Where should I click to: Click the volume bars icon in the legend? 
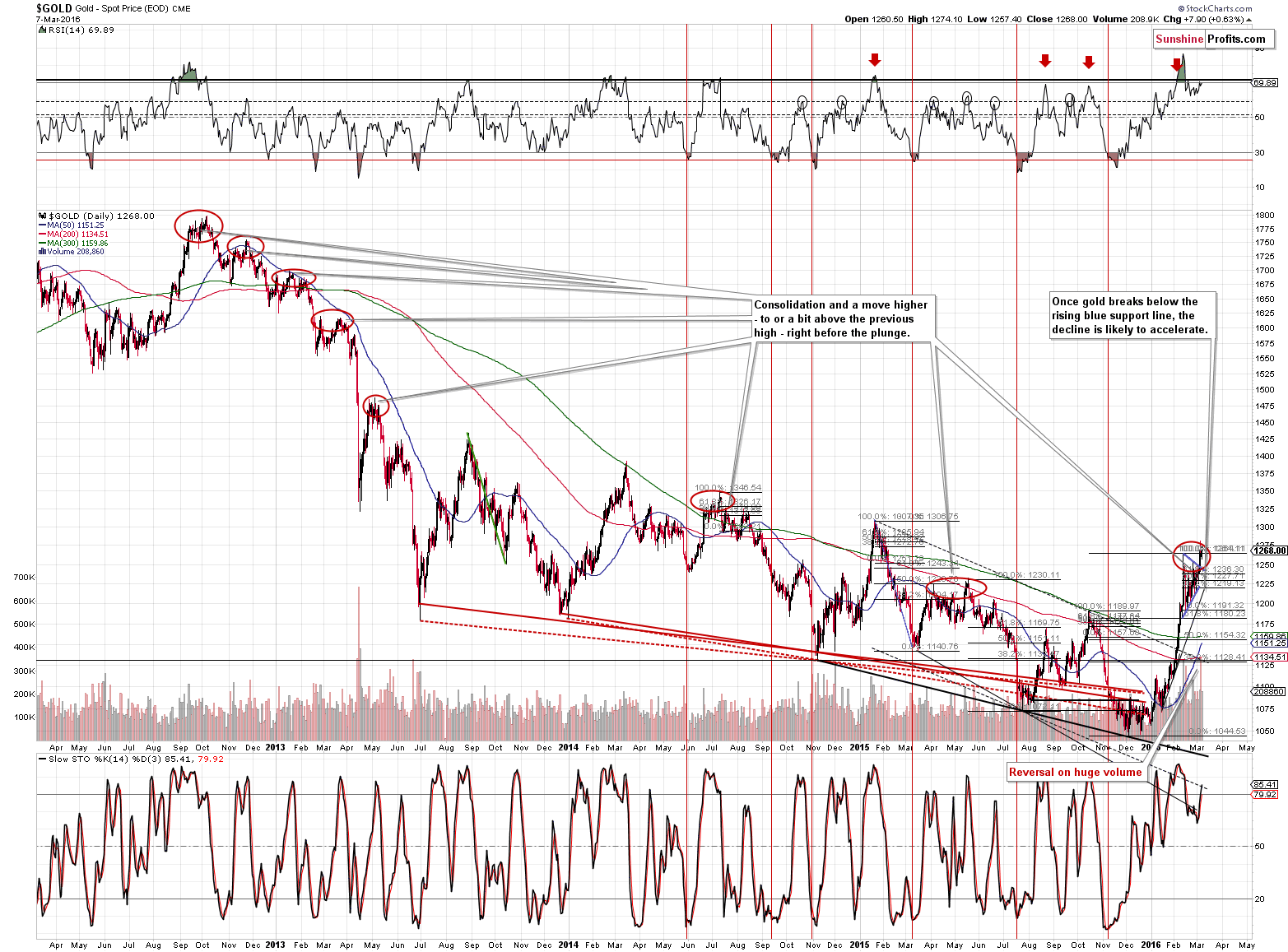pyautogui.click(x=43, y=252)
